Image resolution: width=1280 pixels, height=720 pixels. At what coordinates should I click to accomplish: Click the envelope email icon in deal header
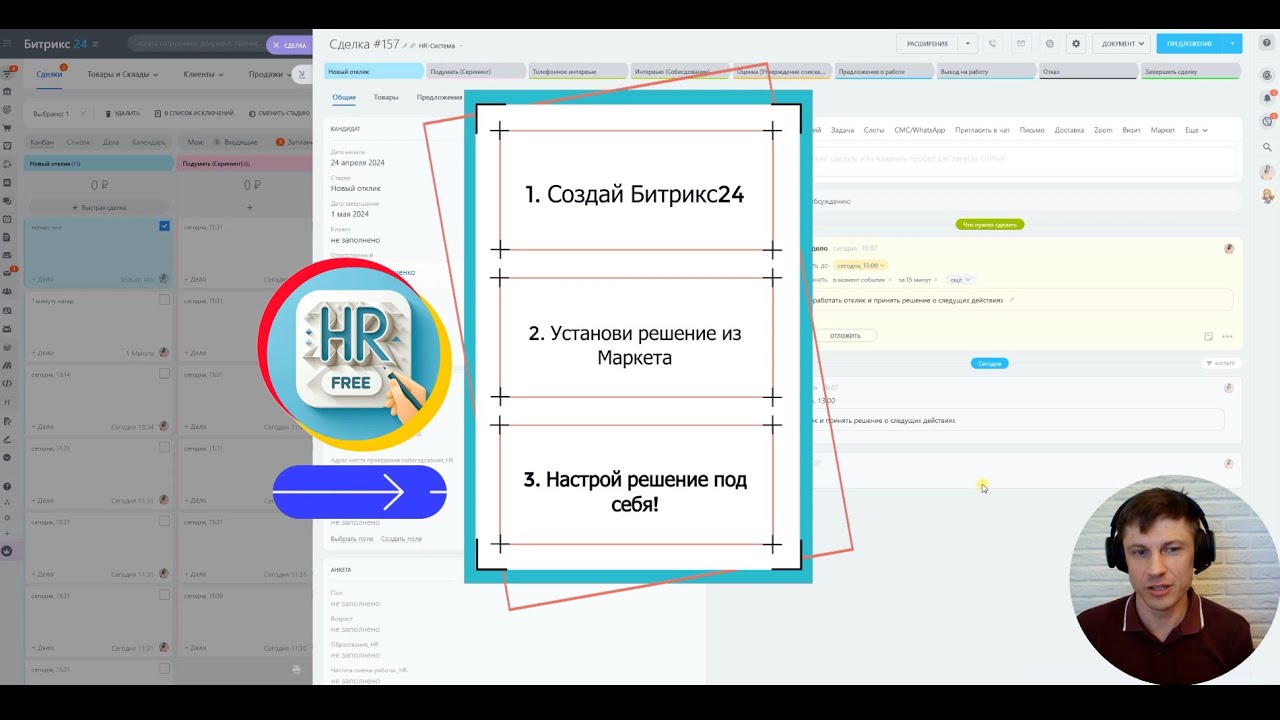pyautogui.click(x=1021, y=44)
